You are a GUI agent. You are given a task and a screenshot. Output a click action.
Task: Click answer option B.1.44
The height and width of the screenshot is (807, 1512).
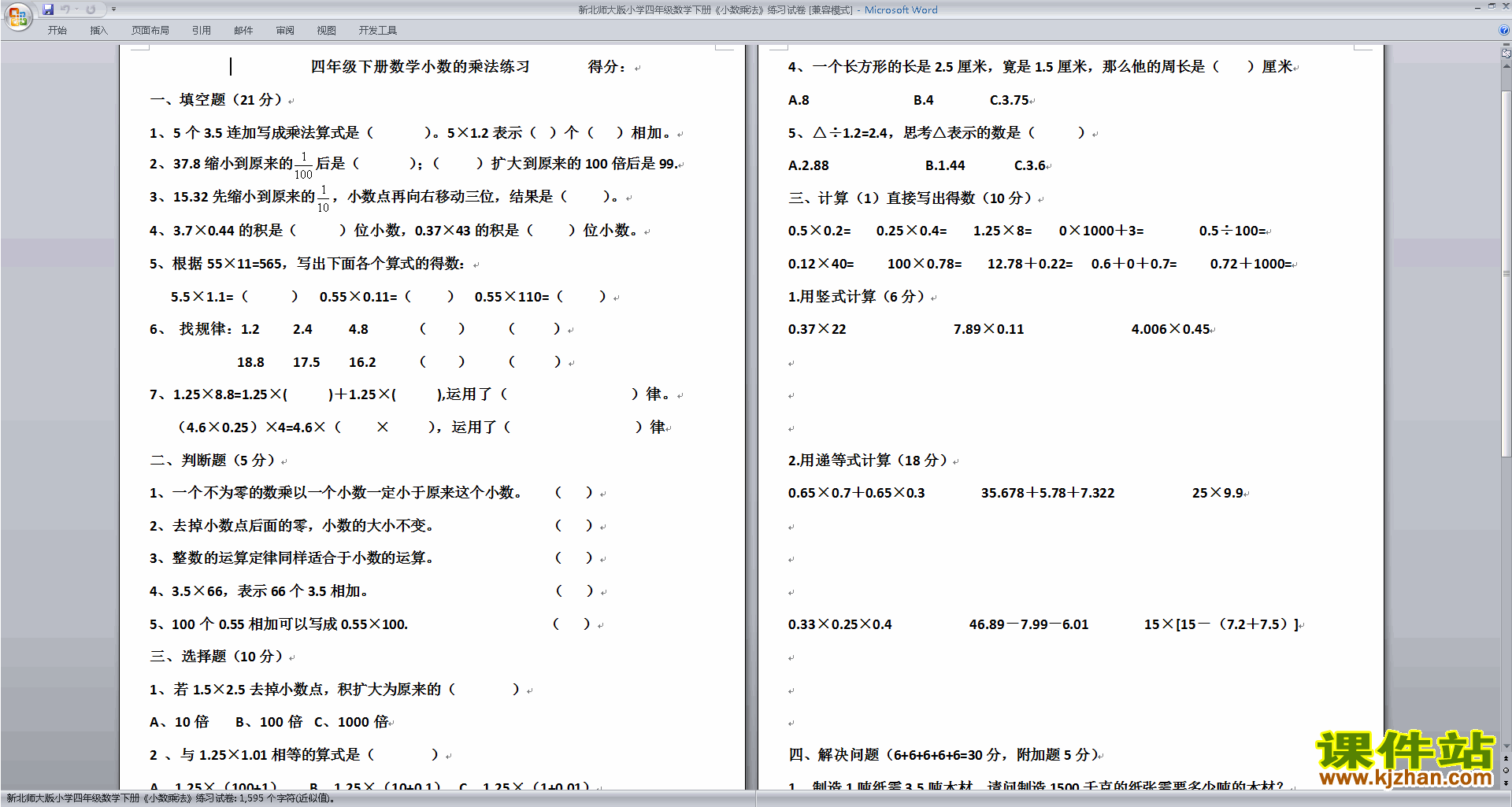tap(945, 165)
